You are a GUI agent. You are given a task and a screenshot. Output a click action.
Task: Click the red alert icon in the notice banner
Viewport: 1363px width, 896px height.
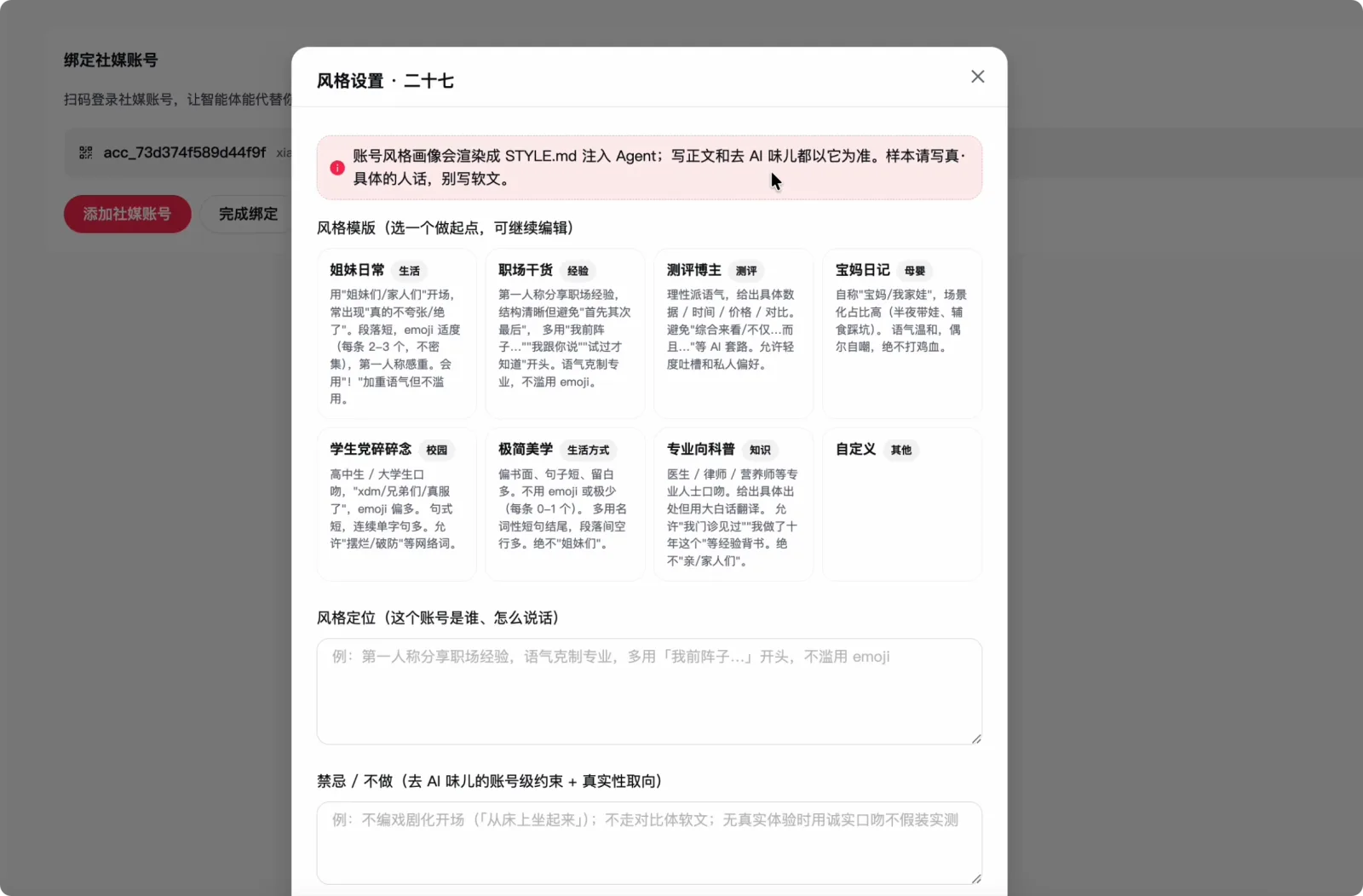(x=337, y=168)
